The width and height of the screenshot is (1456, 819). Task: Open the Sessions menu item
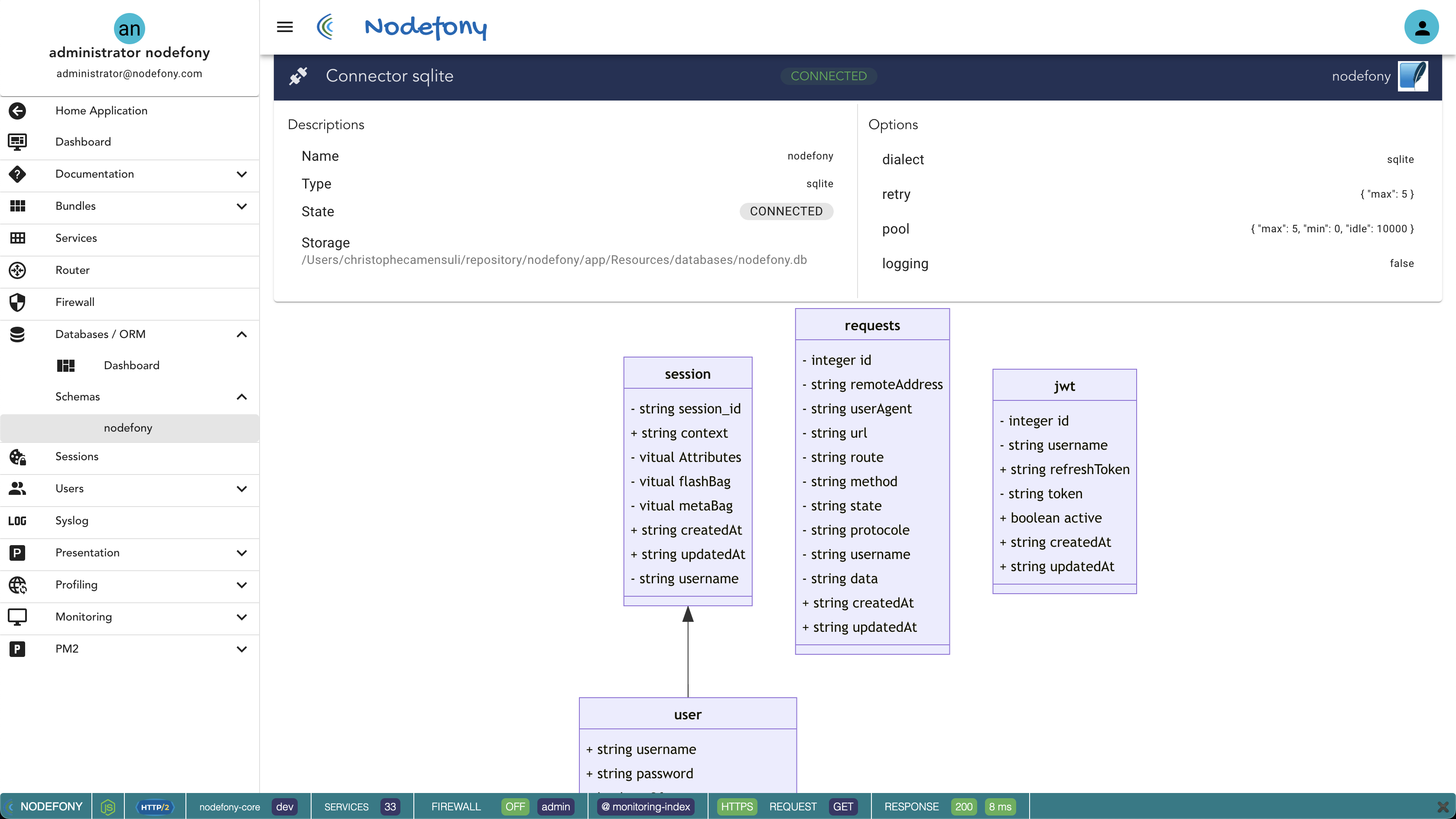click(x=77, y=456)
